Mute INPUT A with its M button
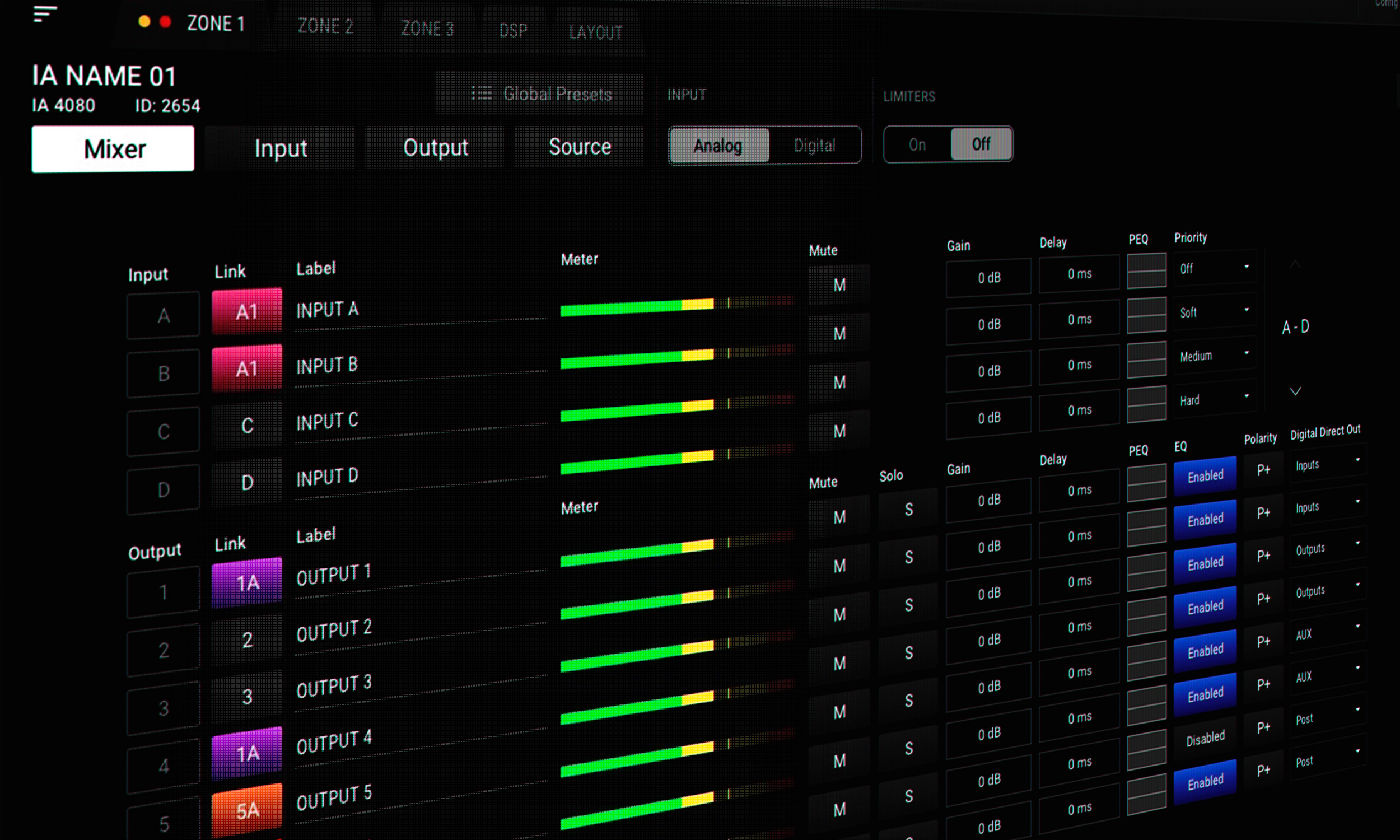The image size is (1400, 840). [x=839, y=284]
